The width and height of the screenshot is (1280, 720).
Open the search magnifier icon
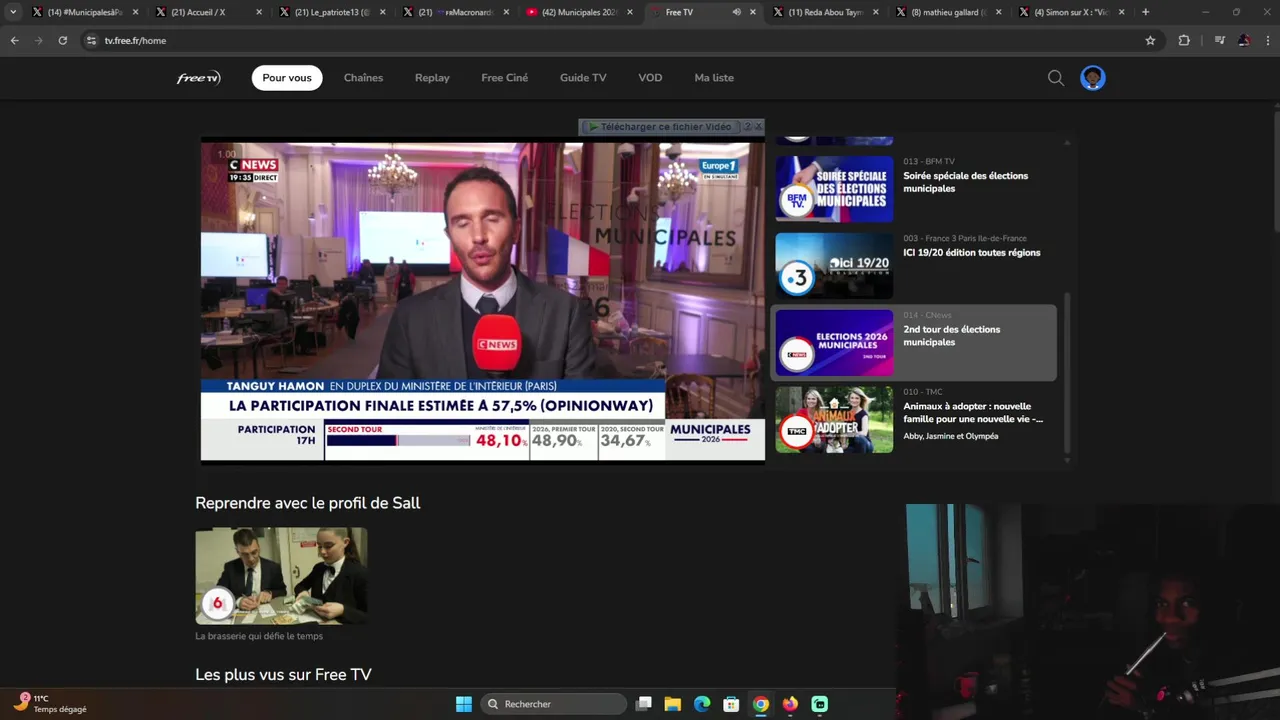coord(1056,78)
